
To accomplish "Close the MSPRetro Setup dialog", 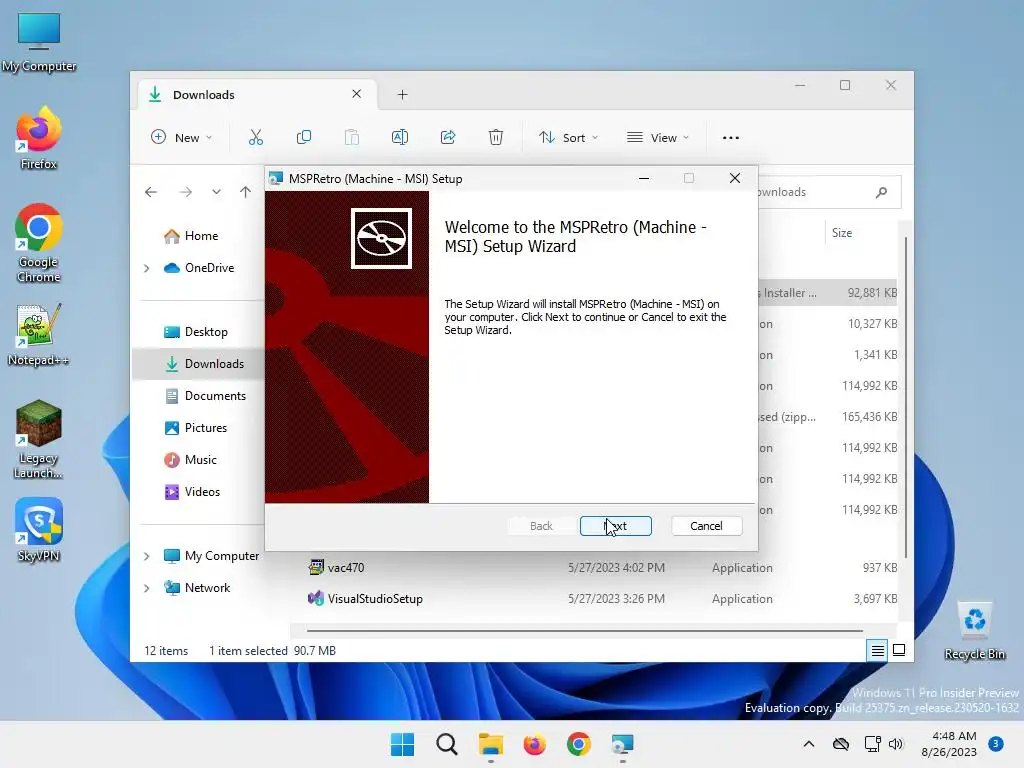I will pos(735,178).
